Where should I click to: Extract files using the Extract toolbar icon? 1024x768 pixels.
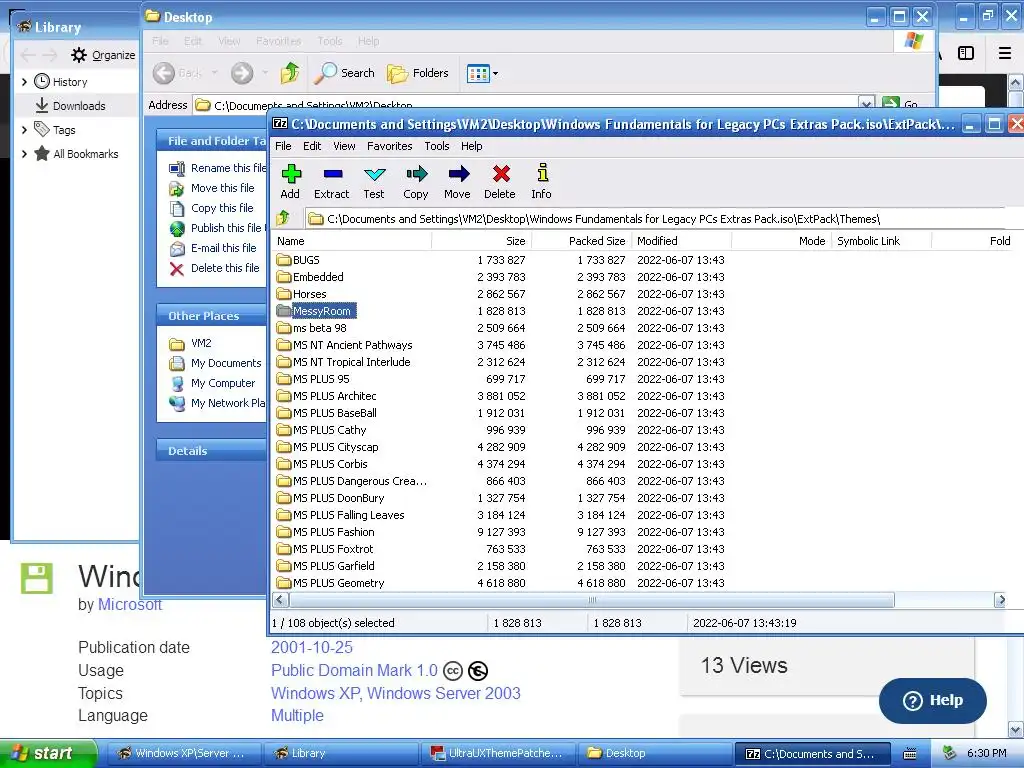pos(332,181)
